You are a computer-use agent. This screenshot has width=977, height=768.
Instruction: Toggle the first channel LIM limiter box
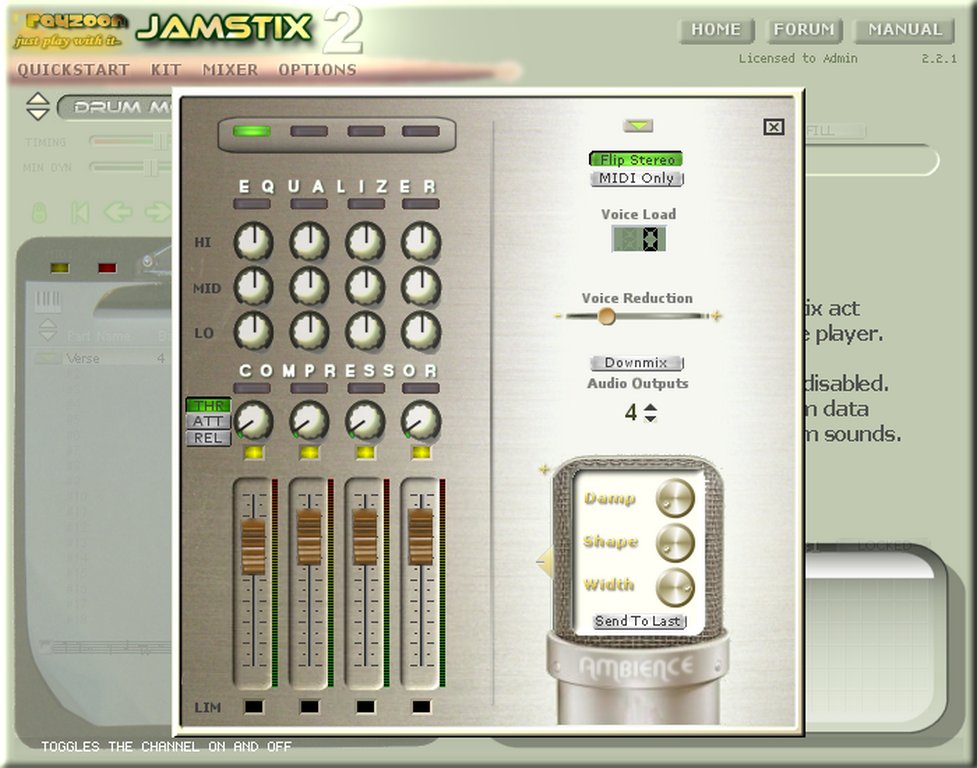click(x=253, y=707)
